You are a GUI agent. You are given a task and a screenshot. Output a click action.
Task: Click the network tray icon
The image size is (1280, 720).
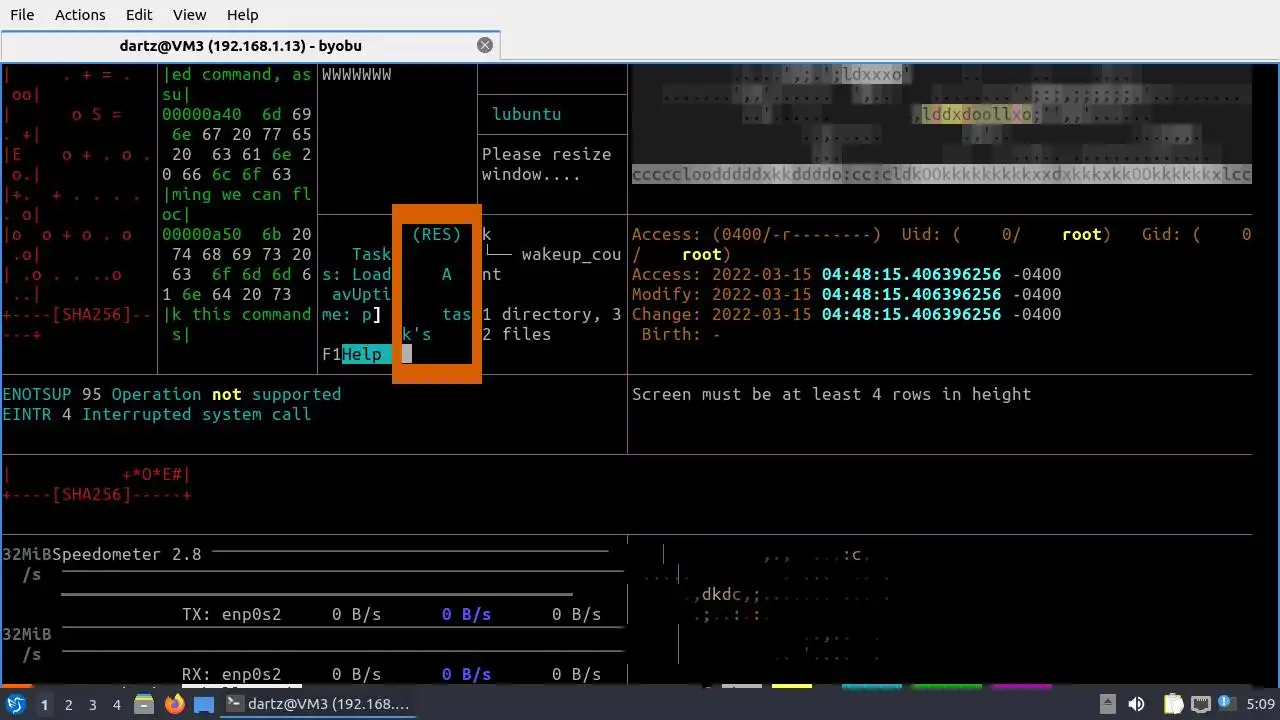(x=1200, y=704)
